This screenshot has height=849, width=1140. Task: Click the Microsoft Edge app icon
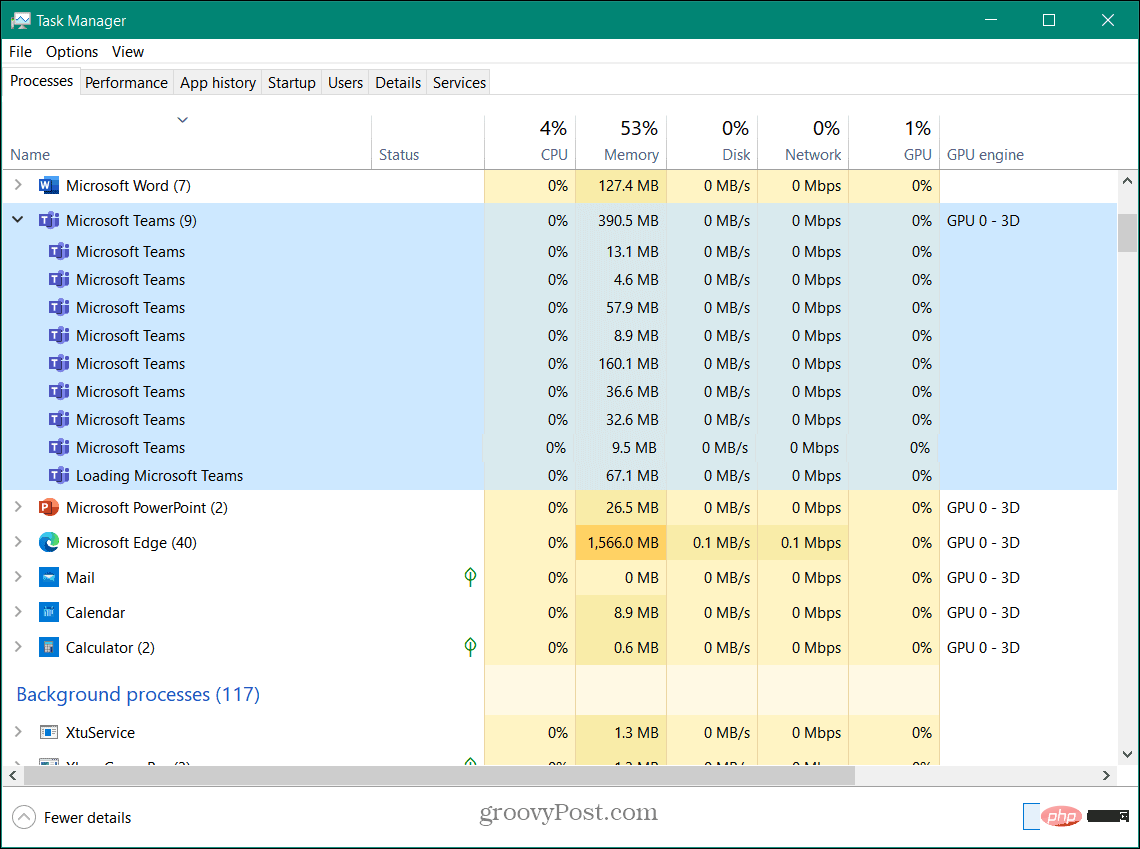[49, 542]
